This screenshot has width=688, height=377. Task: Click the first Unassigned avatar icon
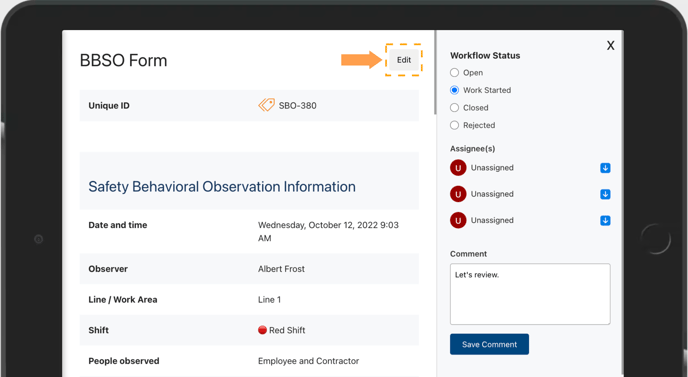pyautogui.click(x=458, y=168)
